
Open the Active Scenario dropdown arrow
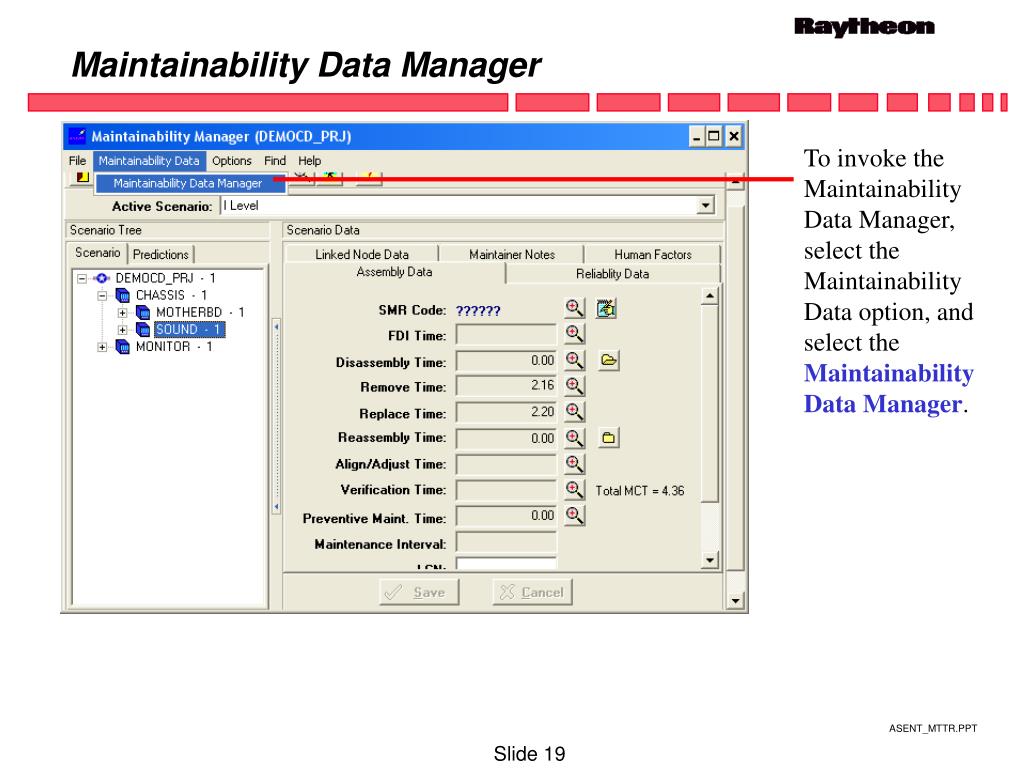[705, 206]
